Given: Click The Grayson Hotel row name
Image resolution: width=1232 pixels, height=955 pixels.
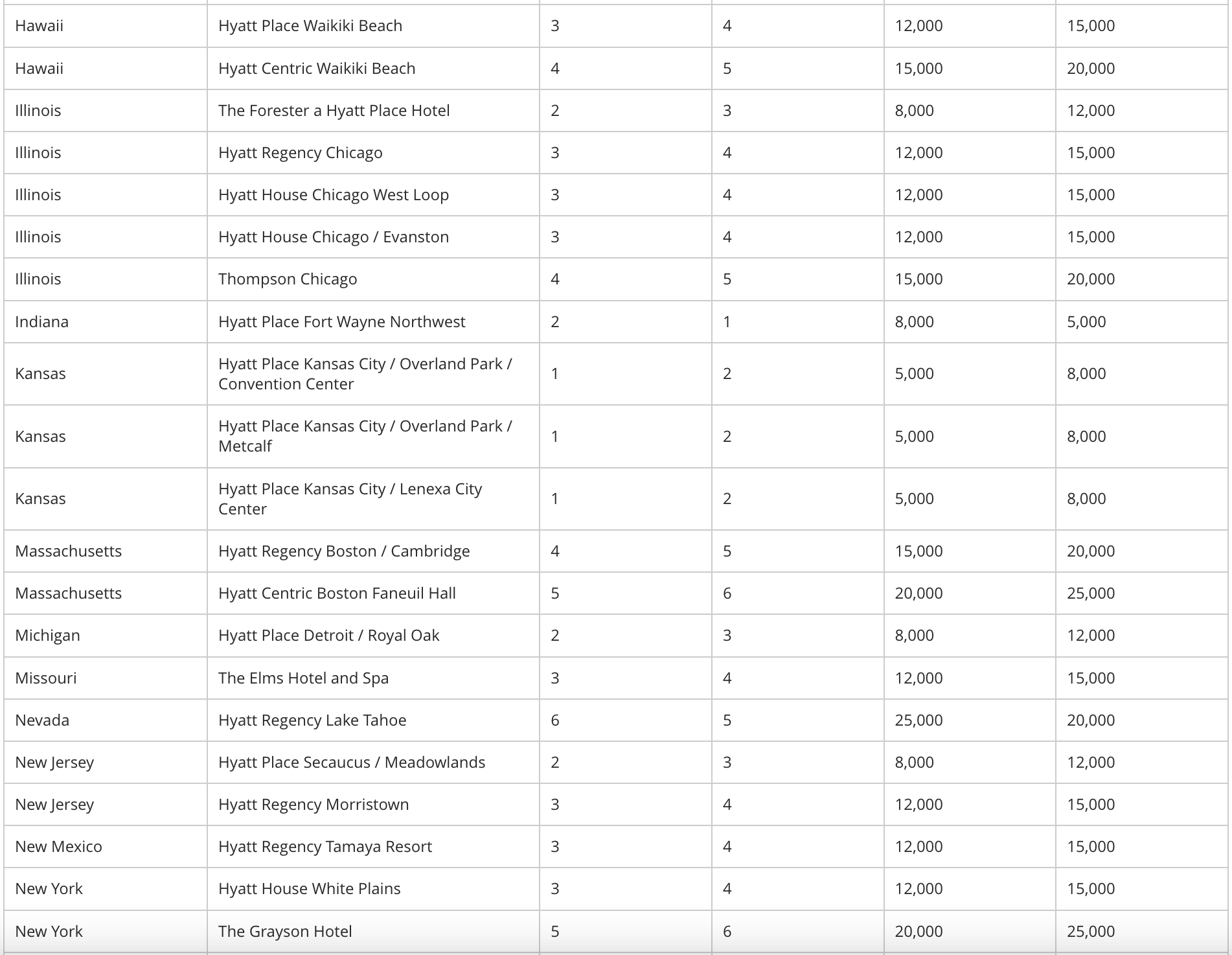Looking at the screenshot, I should coord(285,931).
